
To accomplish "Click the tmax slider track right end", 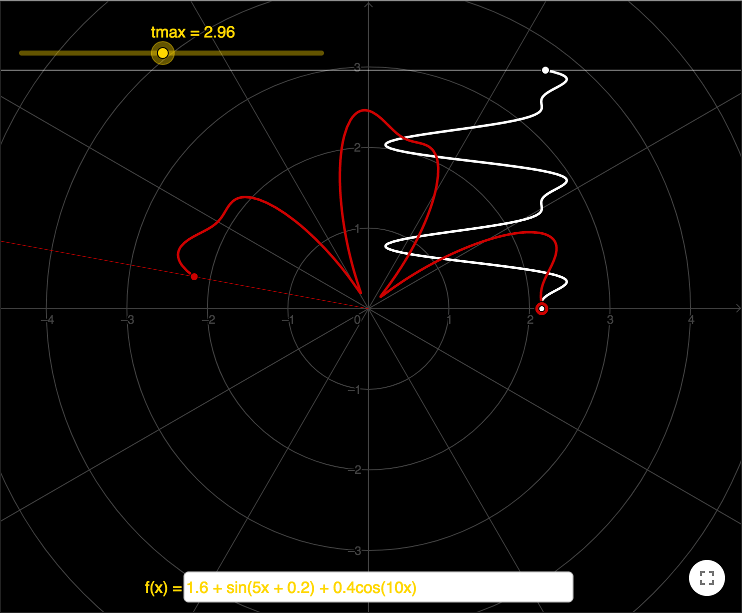I will [321, 53].
